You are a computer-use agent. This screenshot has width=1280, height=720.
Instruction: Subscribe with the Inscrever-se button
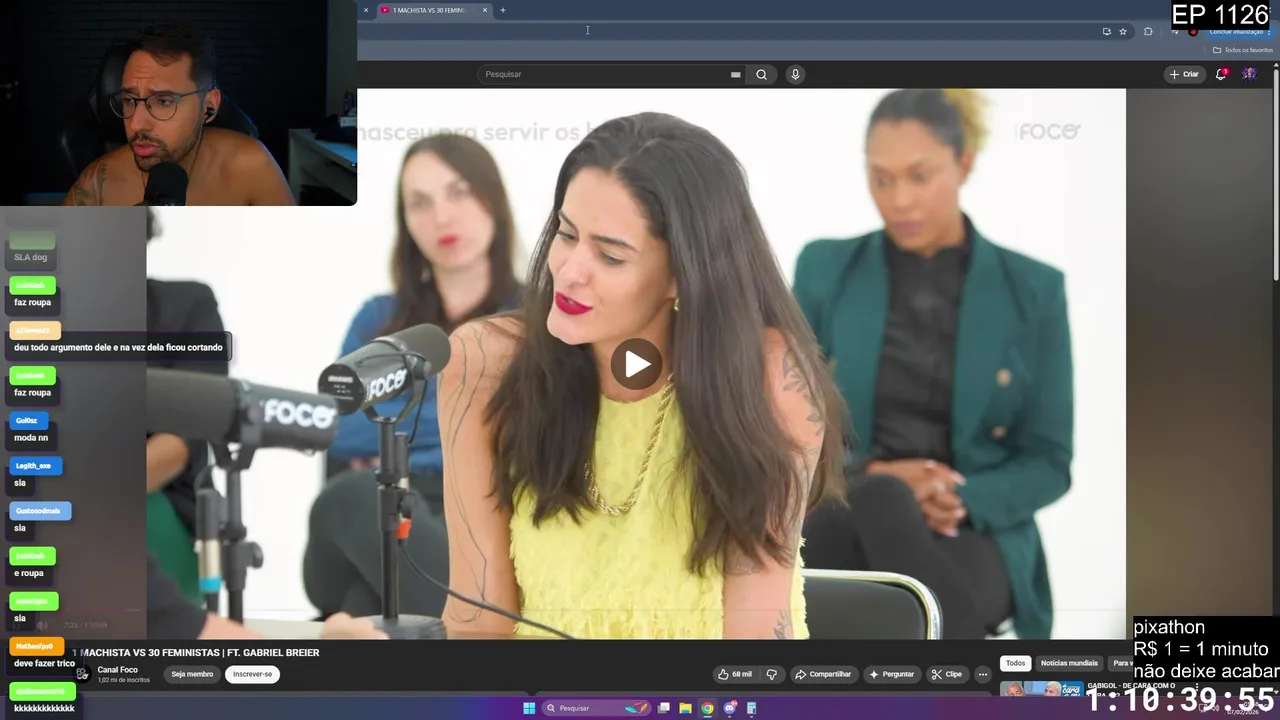click(252, 674)
